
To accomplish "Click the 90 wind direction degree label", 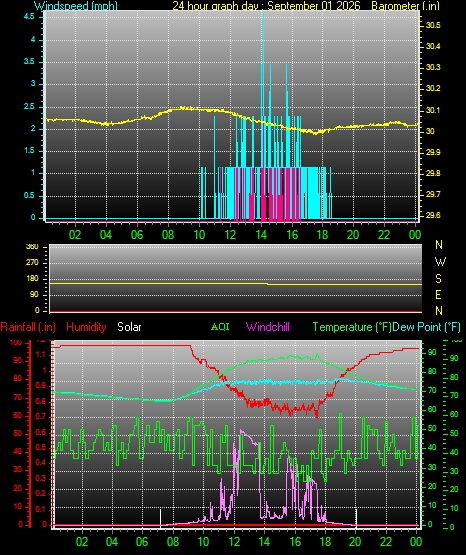I will (x=34, y=295).
